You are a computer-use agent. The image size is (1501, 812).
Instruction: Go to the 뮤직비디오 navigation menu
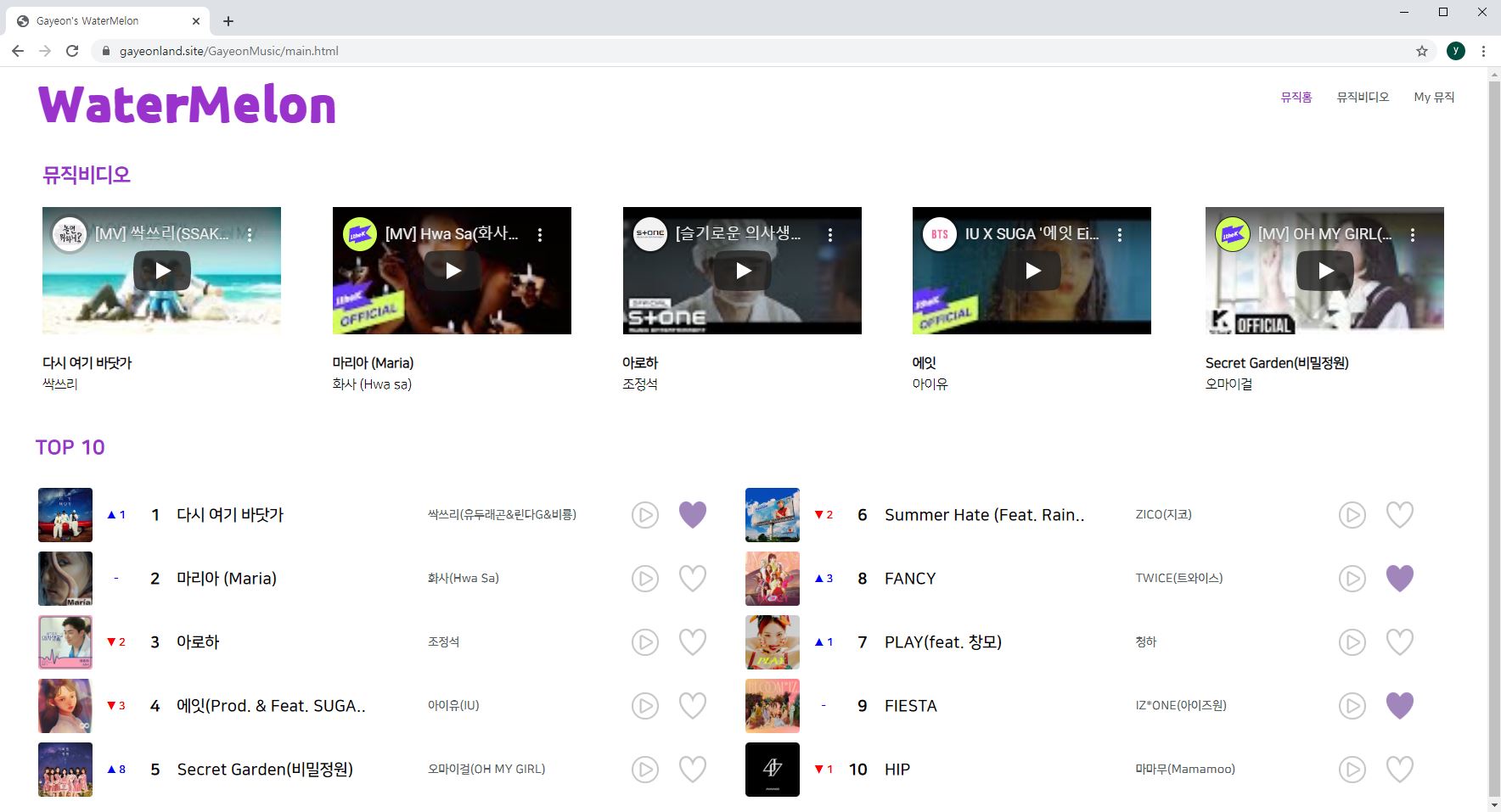(x=1362, y=98)
